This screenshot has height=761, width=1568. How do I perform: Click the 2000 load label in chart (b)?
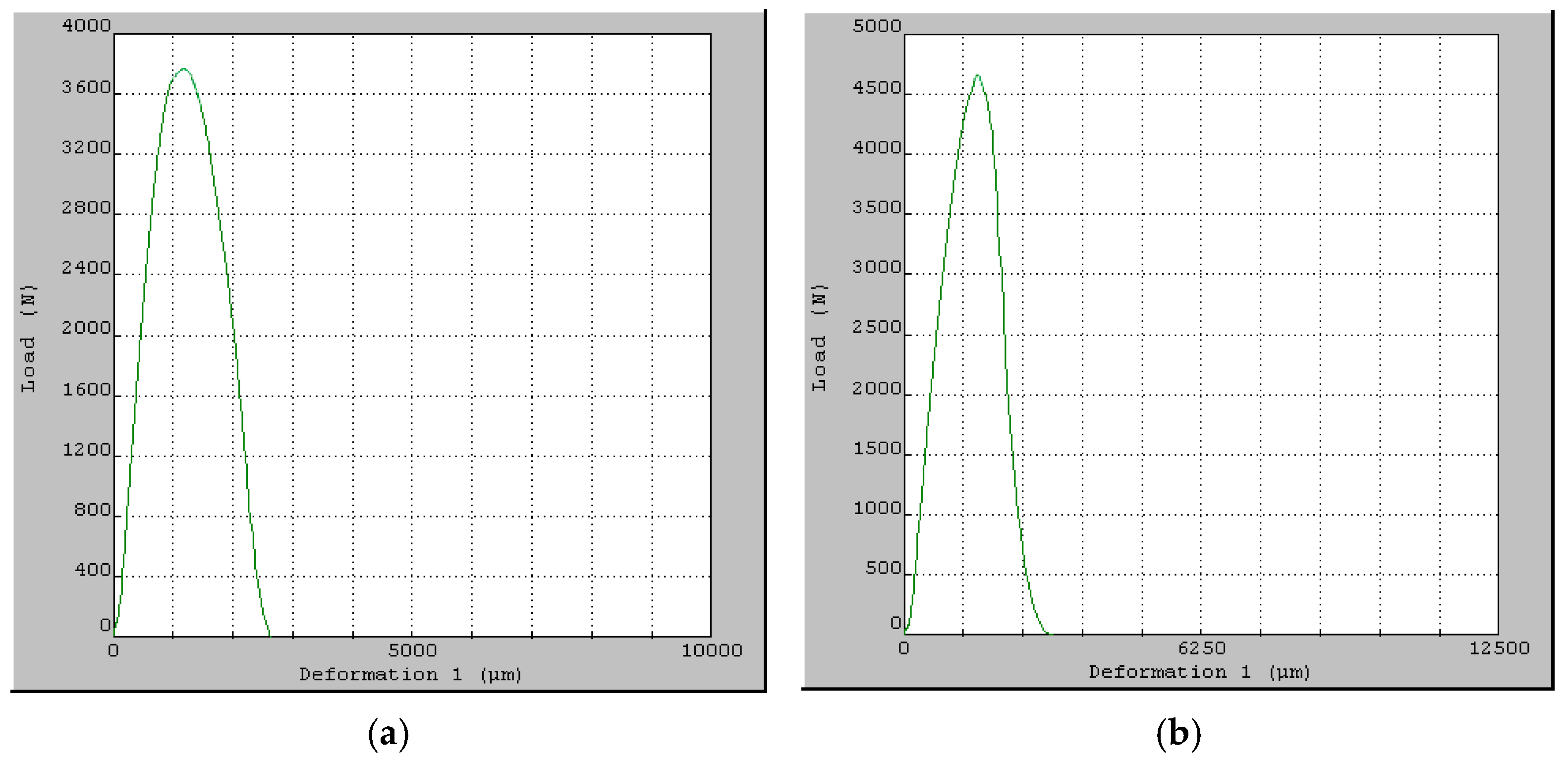[877, 388]
